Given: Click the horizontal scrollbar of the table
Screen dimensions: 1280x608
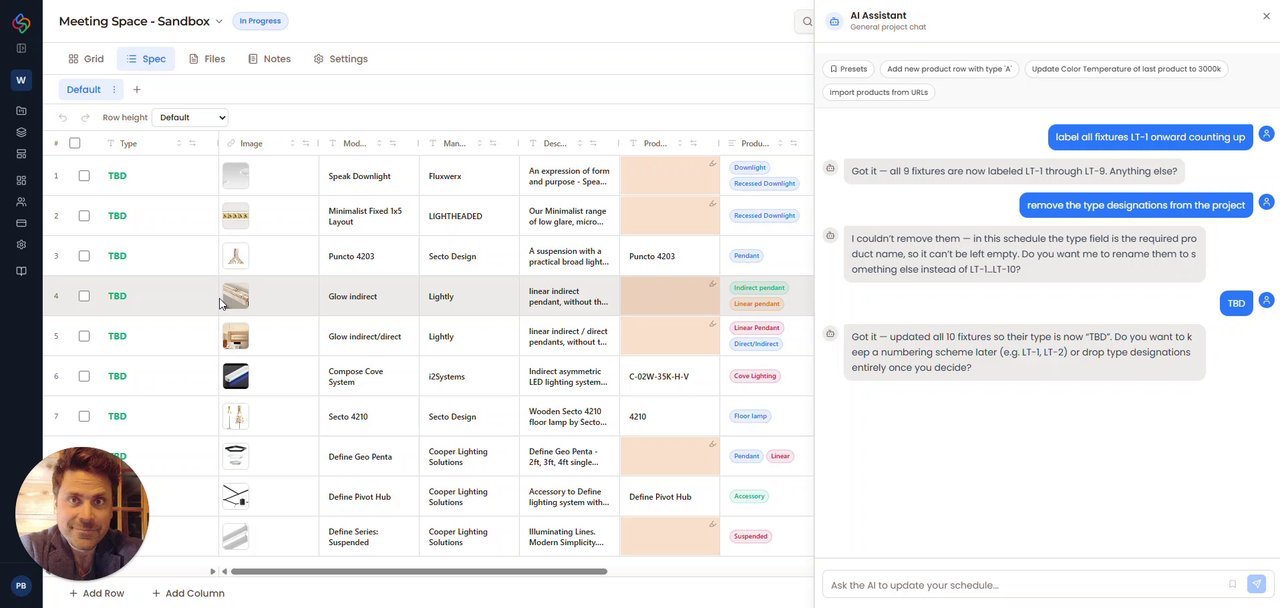Looking at the screenshot, I should 419,572.
